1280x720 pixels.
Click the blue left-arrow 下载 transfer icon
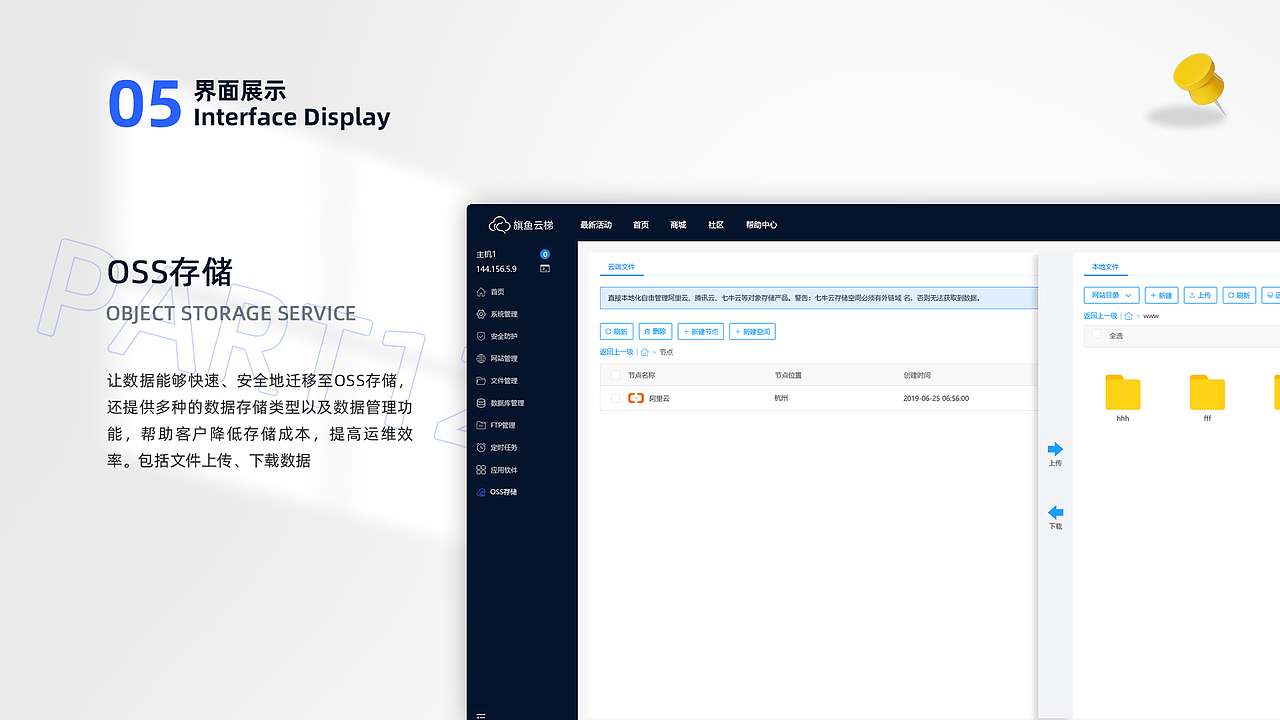coord(1055,512)
